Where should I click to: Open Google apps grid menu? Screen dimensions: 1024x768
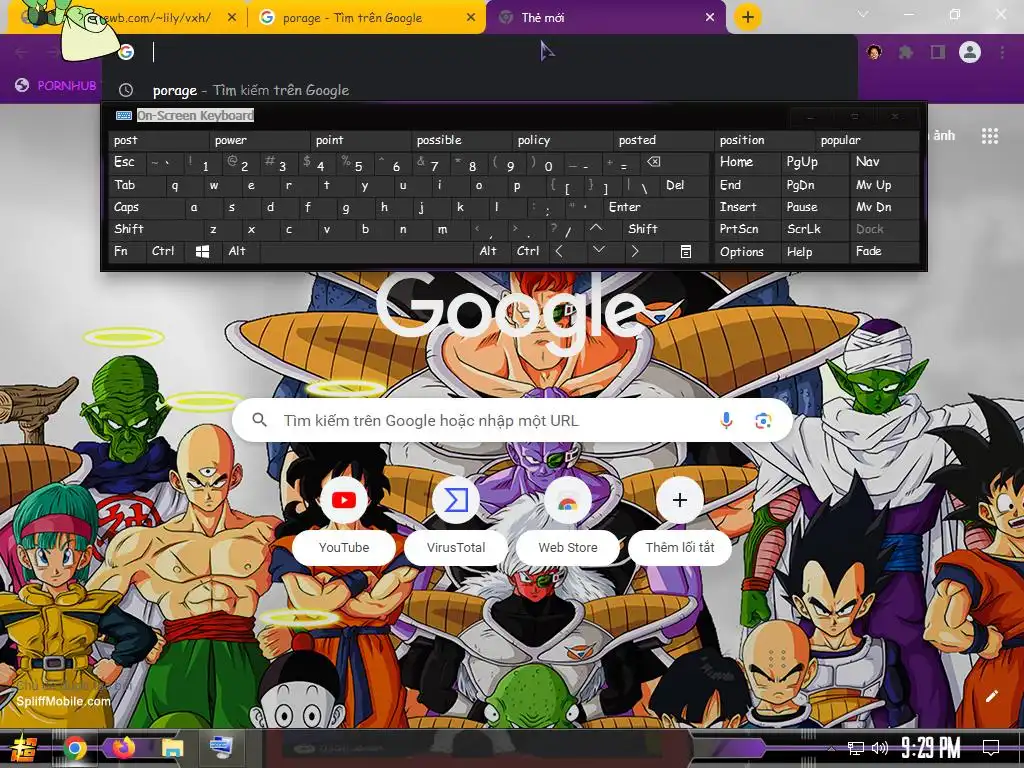coord(990,136)
